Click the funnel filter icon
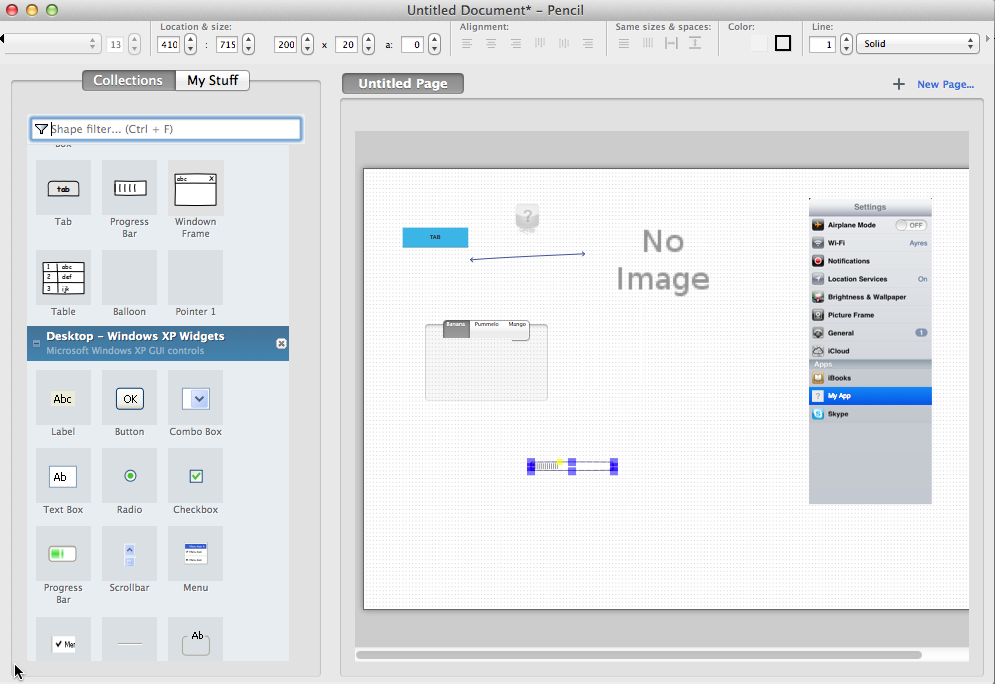The width and height of the screenshot is (995, 684). click(41, 129)
